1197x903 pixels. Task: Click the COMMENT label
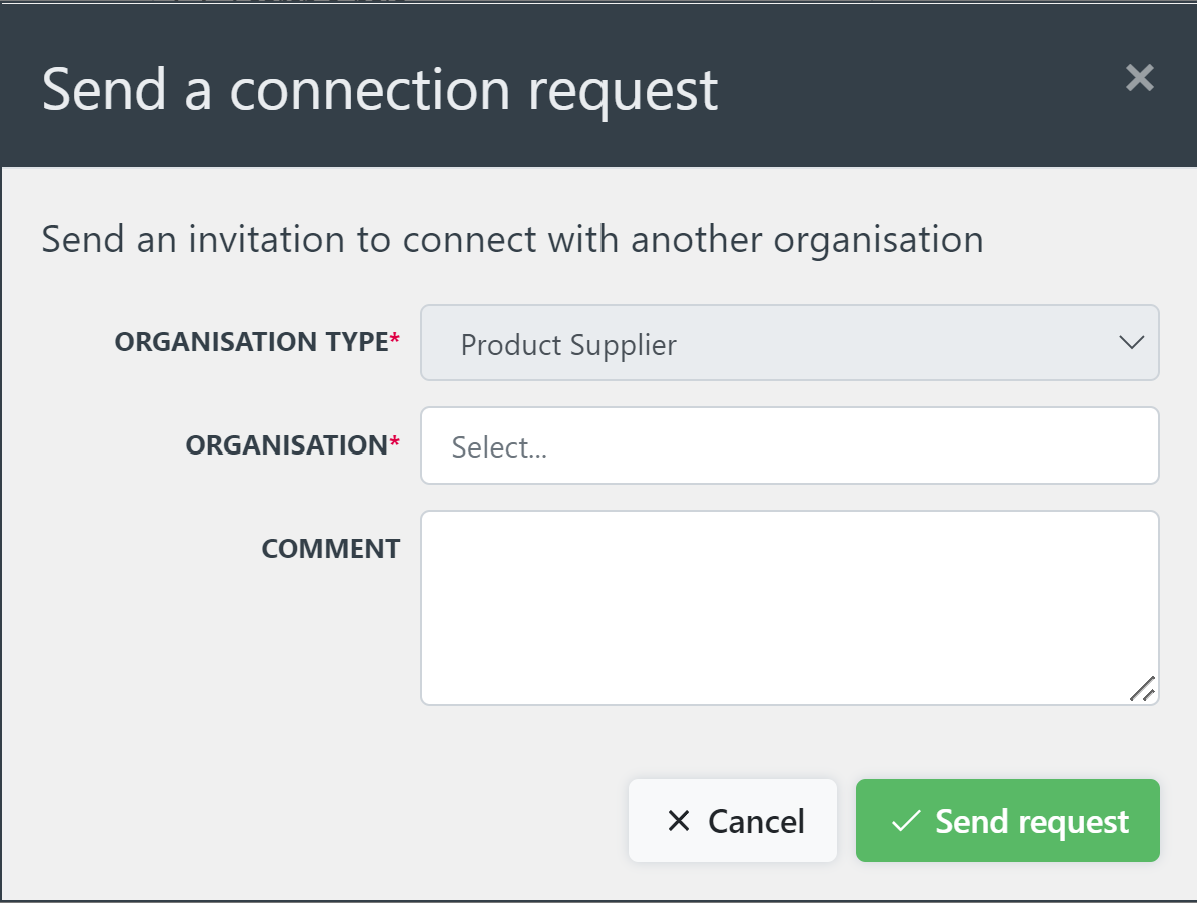tap(331, 548)
